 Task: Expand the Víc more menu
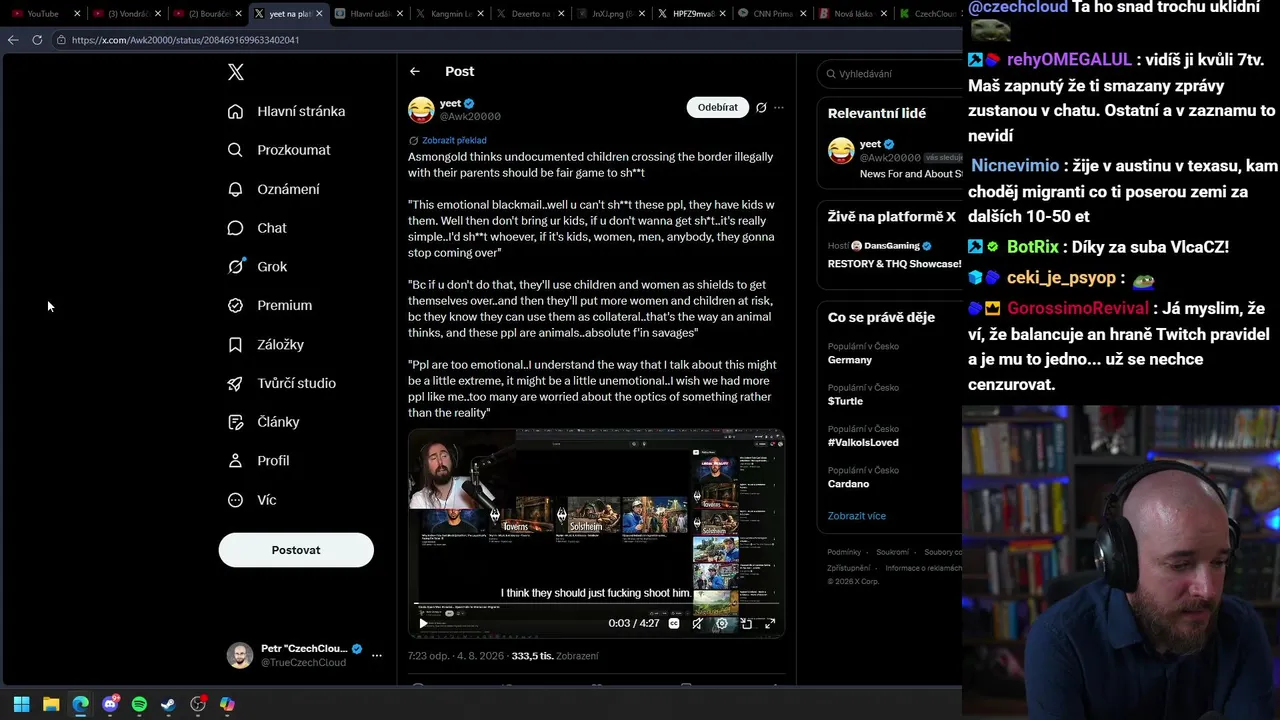(252, 500)
